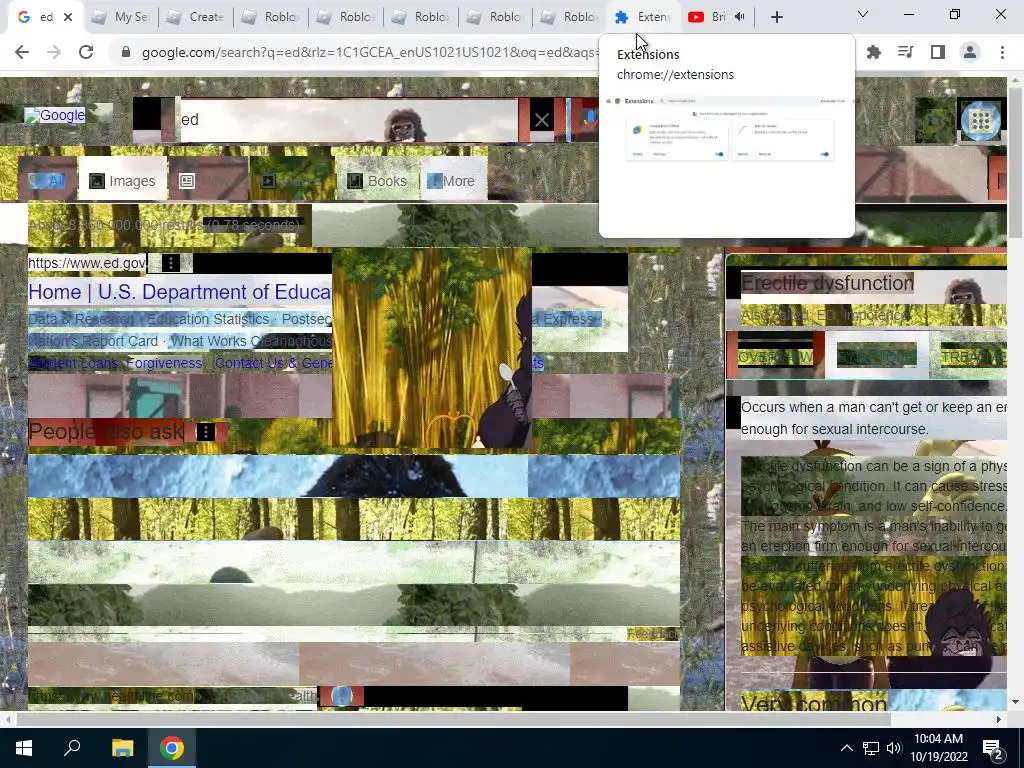The image size is (1024, 768).
Task: Open network settings tray icon
Action: (871, 748)
